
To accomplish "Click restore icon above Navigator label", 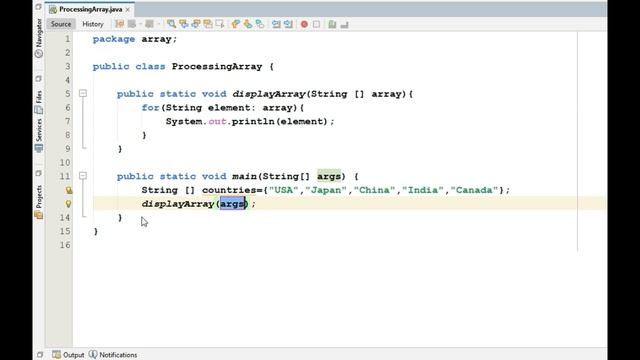I will (x=39, y=7).
